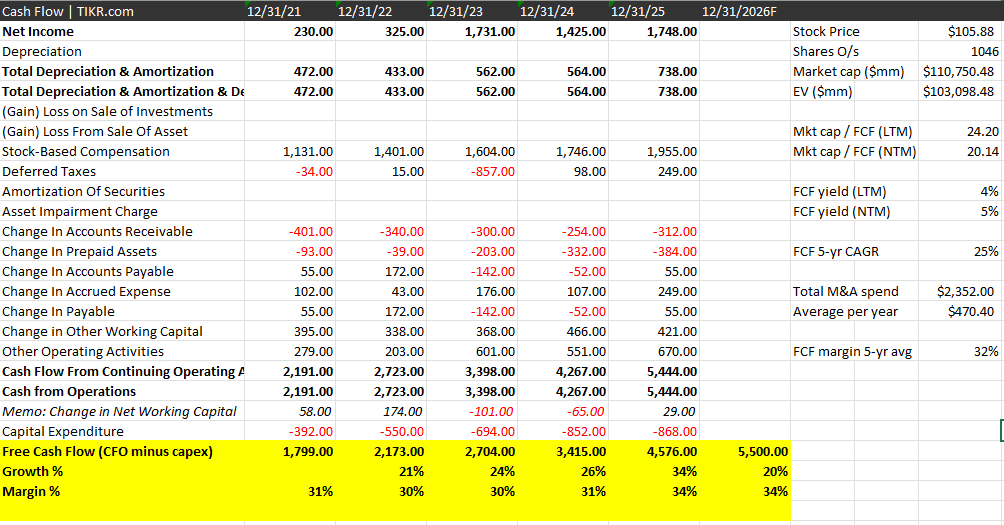Click the Cash from Operations row label

pyautogui.click(x=69, y=391)
